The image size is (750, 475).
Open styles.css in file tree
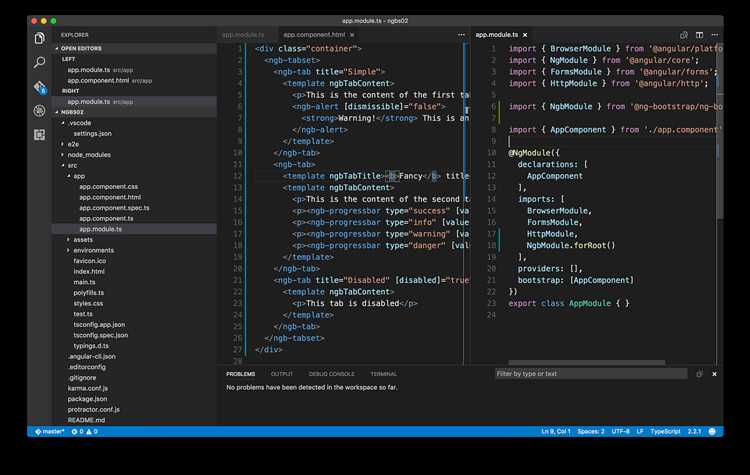tap(88, 303)
